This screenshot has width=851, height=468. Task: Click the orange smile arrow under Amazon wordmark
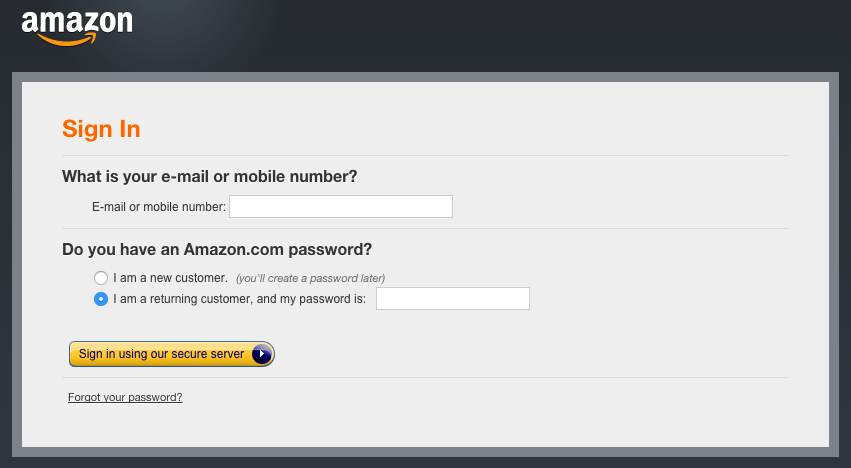pos(67,40)
